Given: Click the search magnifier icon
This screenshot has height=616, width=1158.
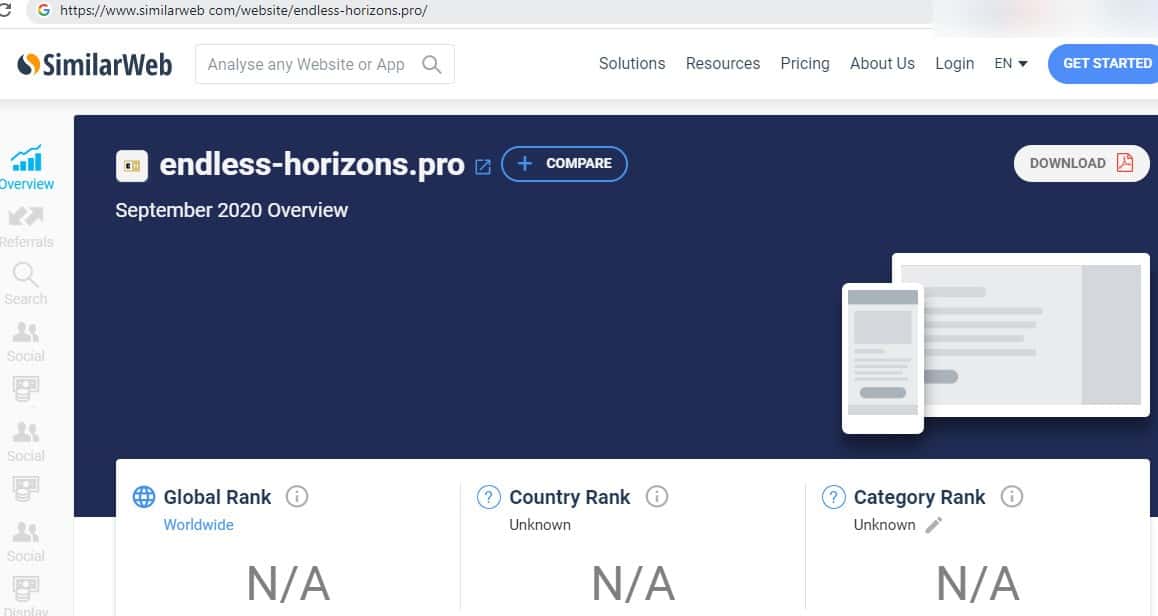Looking at the screenshot, I should (431, 64).
